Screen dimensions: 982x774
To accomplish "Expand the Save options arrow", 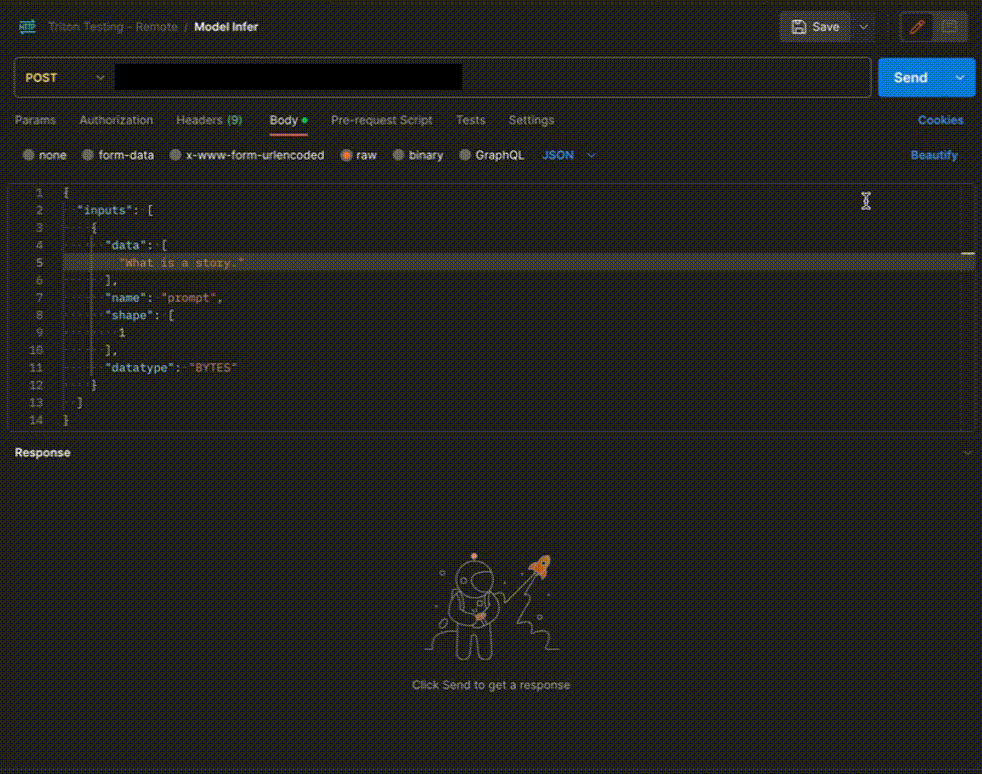I will (x=864, y=27).
